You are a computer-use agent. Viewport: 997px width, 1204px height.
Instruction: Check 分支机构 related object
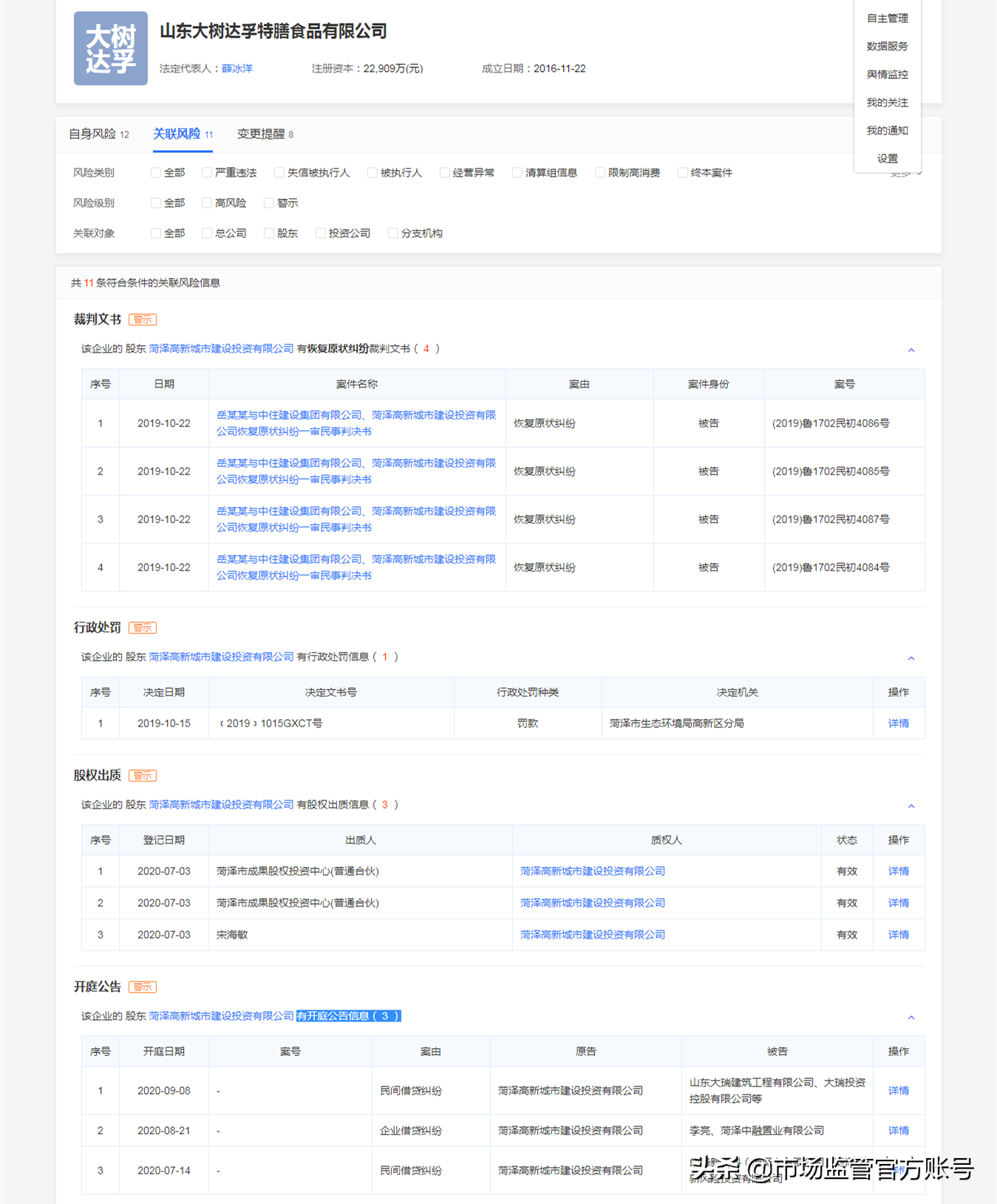click(x=392, y=234)
